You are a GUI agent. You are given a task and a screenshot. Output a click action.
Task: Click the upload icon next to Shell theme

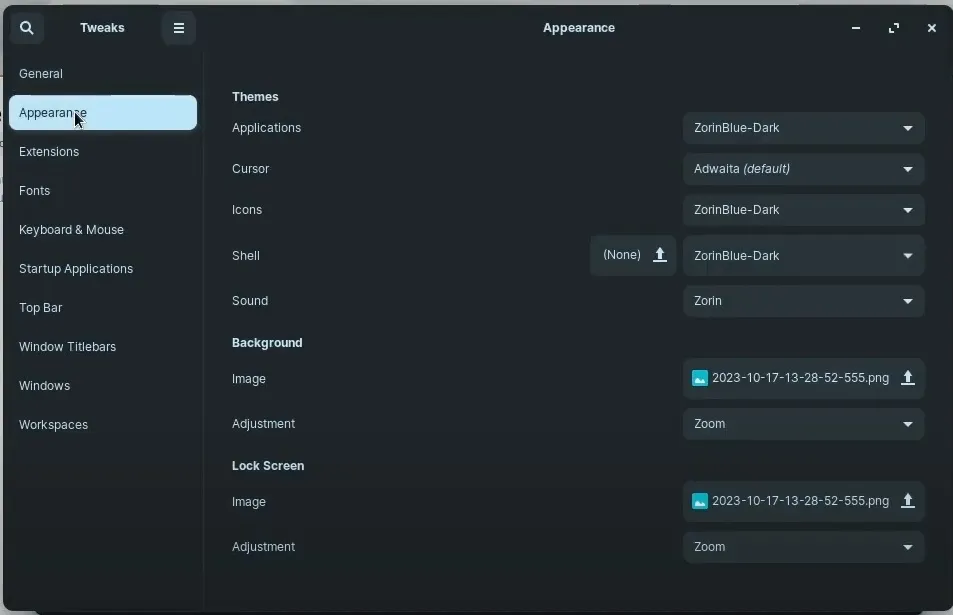click(659, 255)
